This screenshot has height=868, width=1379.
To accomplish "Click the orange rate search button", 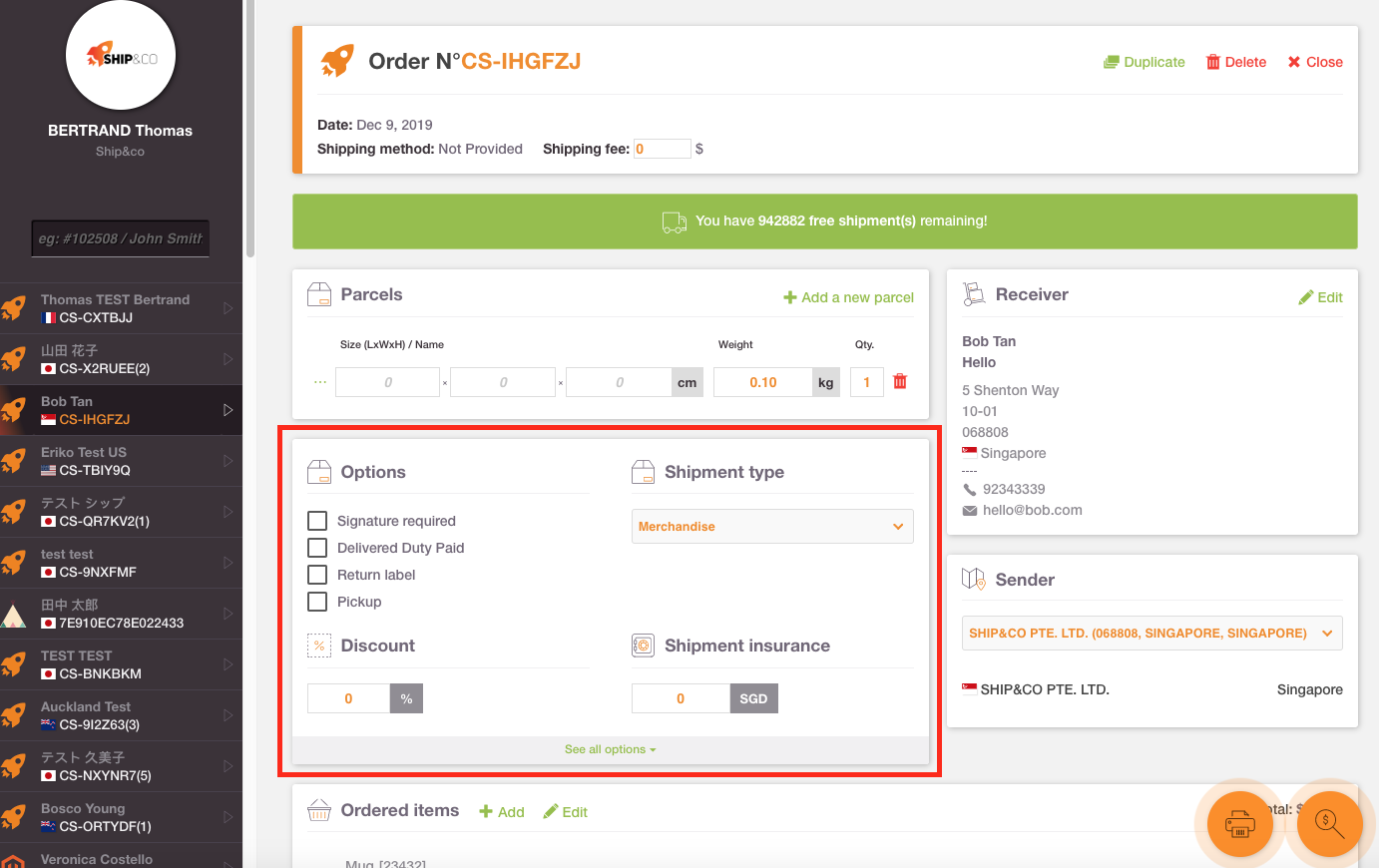I will pos(1329,824).
